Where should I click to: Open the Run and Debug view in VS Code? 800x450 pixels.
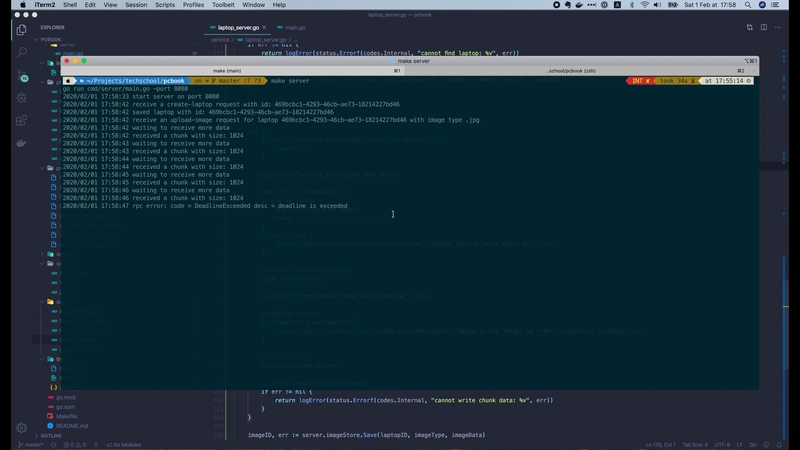point(21,97)
